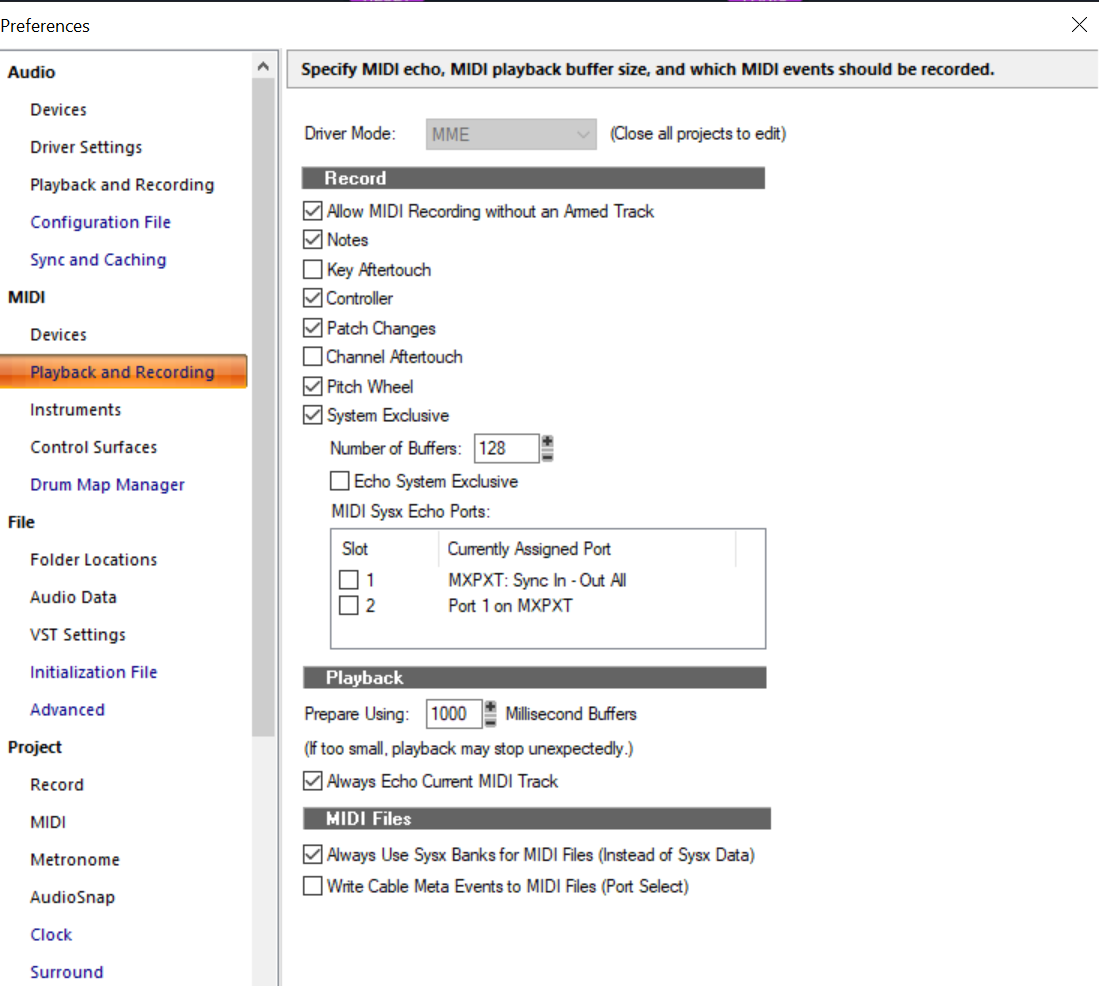Increase the Number of Buffers spinner
This screenshot has width=1099, height=986.
click(547, 441)
